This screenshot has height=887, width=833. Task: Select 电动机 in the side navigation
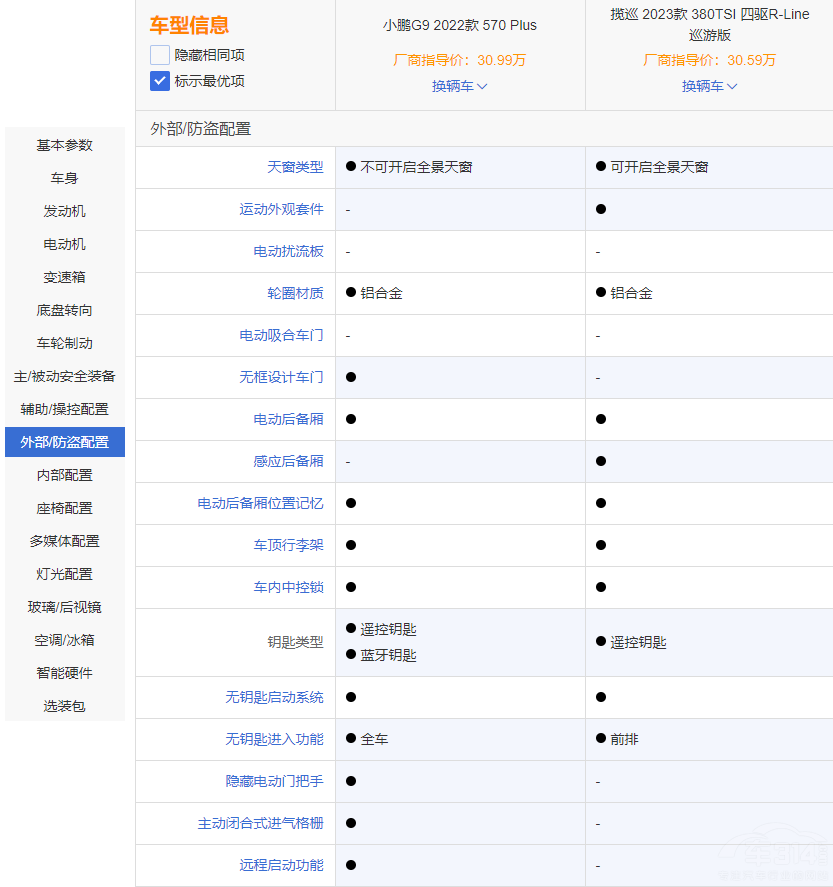point(65,244)
